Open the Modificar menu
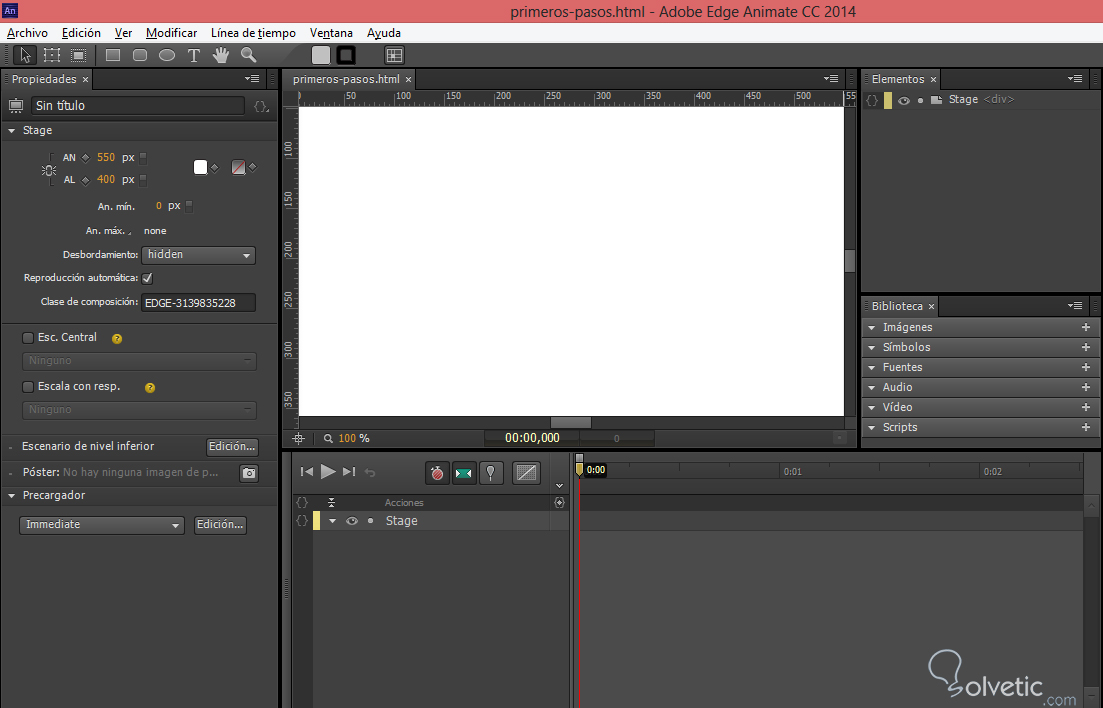This screenshot has width=1103, height=708. click(x=172, y=33)
